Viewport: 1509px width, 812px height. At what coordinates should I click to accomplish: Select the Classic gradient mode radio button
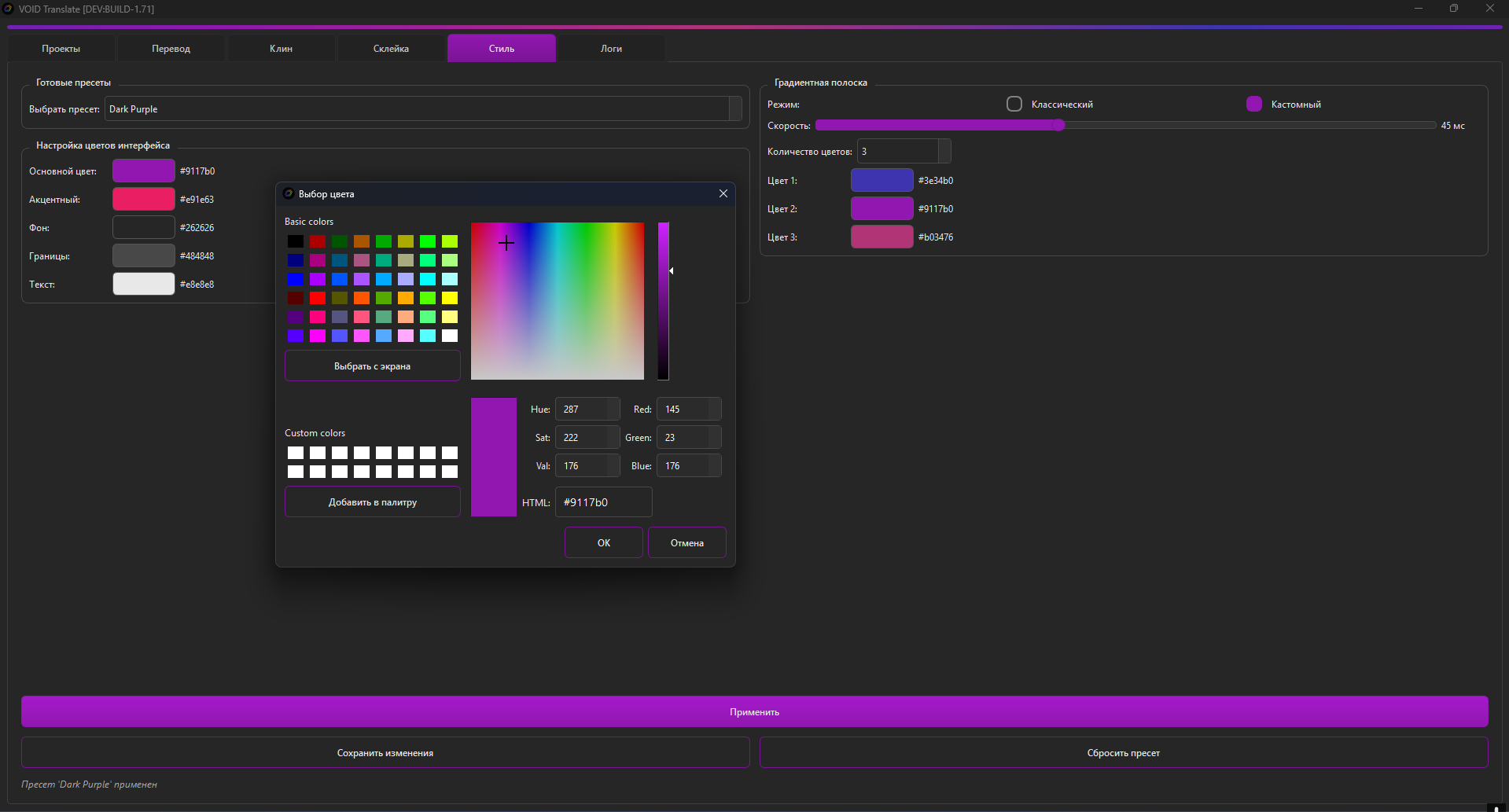[1014, 104]
